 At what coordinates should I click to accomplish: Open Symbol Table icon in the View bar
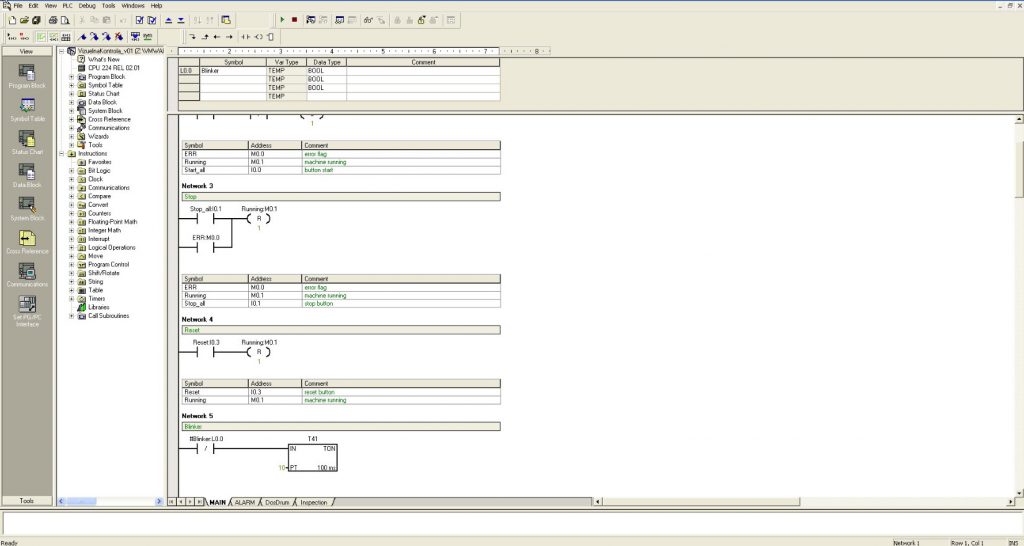tap(27, 107)
